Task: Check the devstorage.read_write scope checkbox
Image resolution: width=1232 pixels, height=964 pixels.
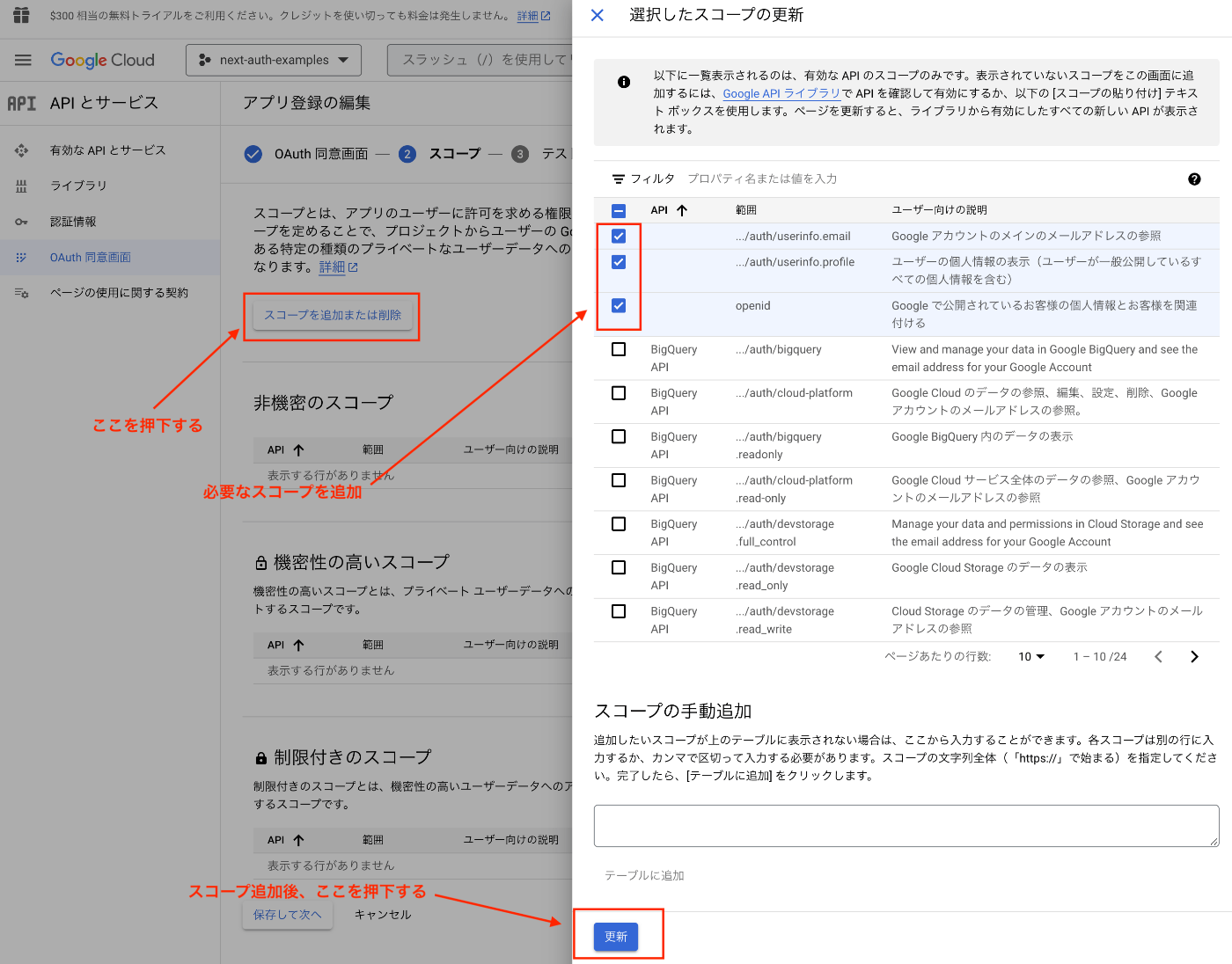Action: [619, 611]
